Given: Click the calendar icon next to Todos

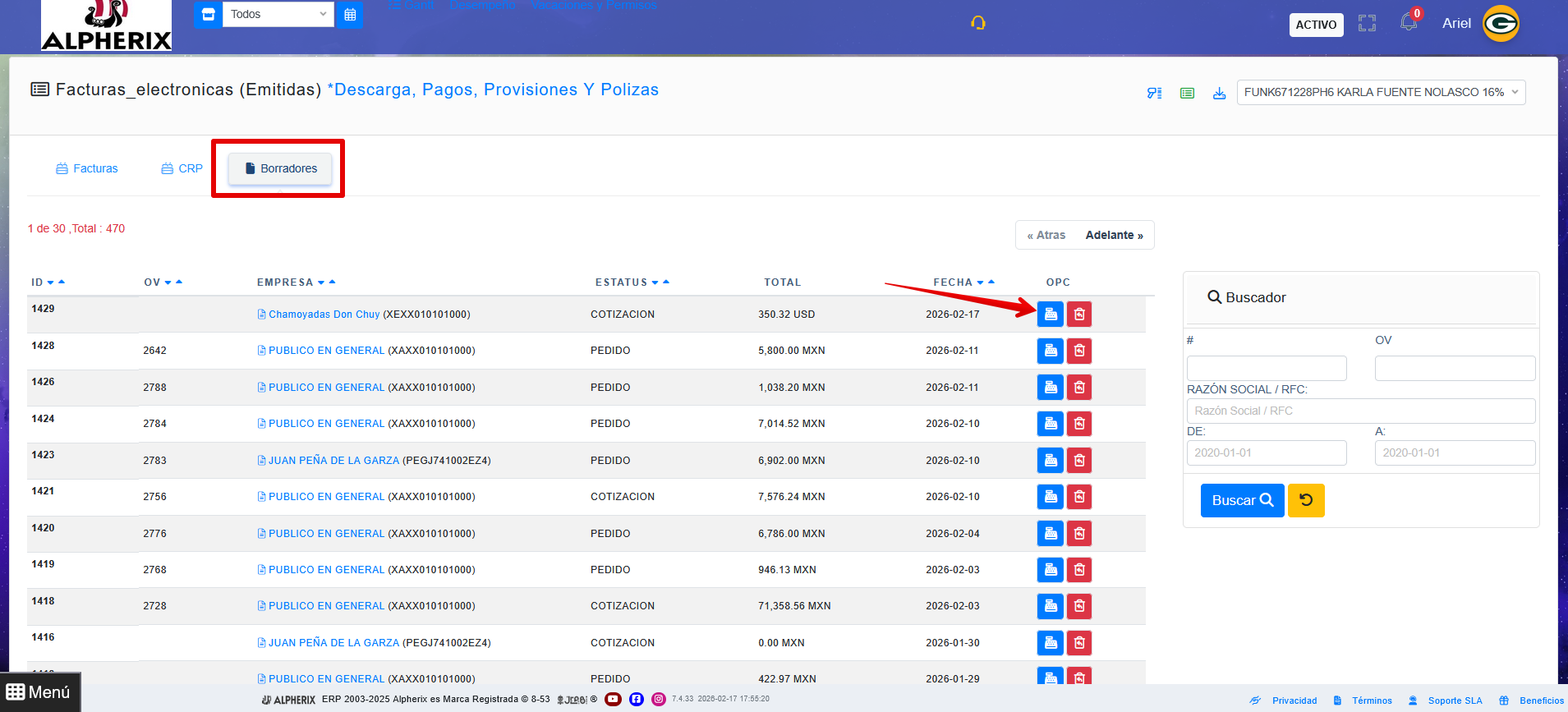Looking at the screenshot, I should (x=350, y=14).
